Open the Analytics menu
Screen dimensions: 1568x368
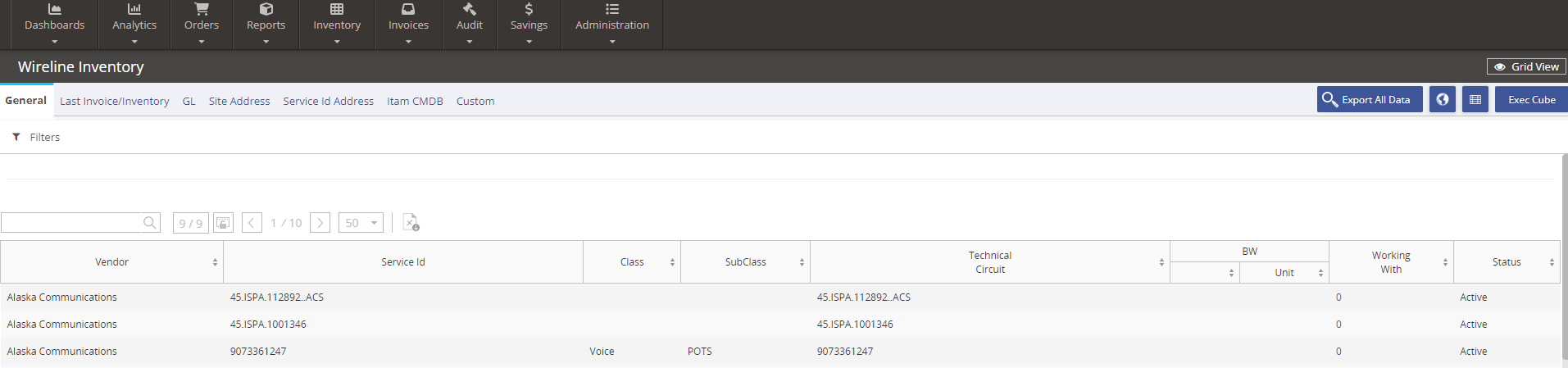[134, 25]
